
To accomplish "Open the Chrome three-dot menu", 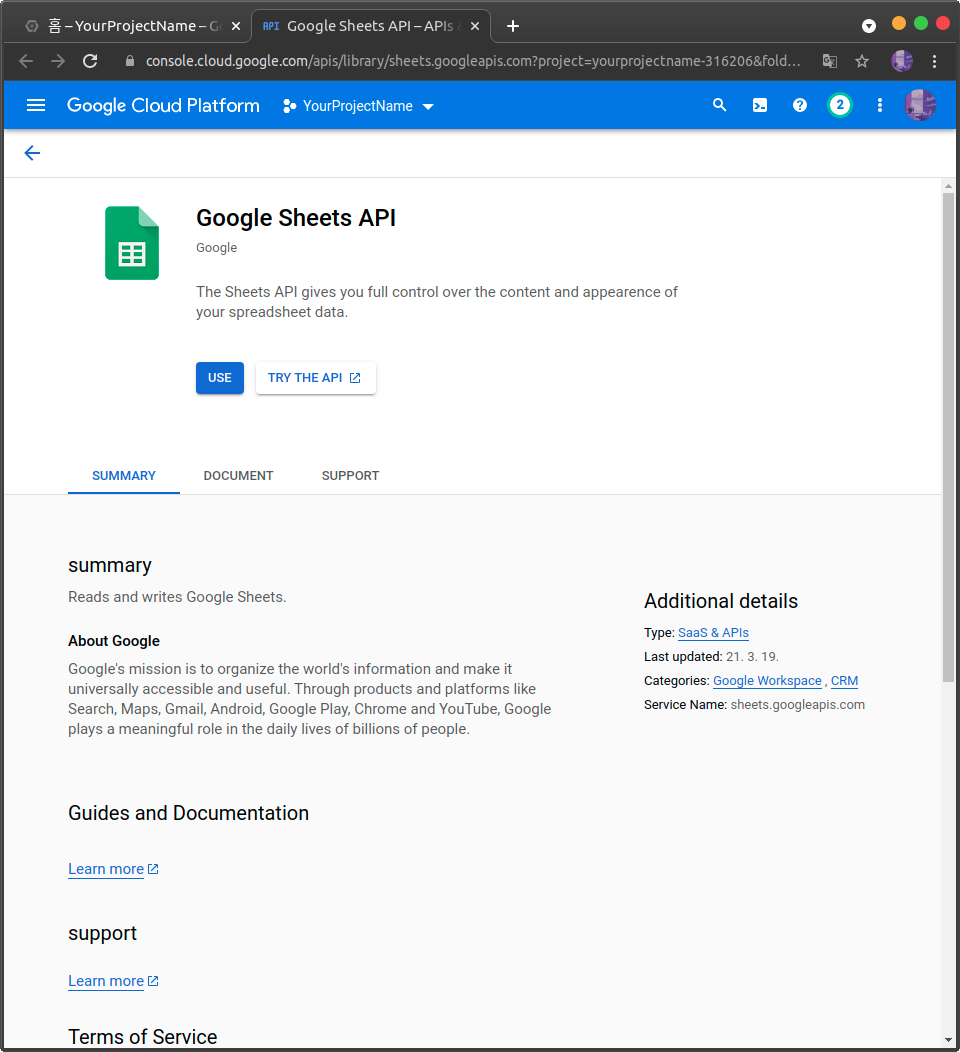I will (x=935, y=61).
